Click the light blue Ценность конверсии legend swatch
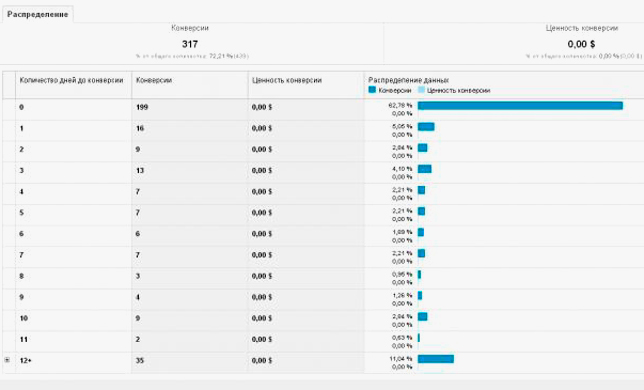The height and width of the screenshot is (390, 644). [x=421, y=90]
